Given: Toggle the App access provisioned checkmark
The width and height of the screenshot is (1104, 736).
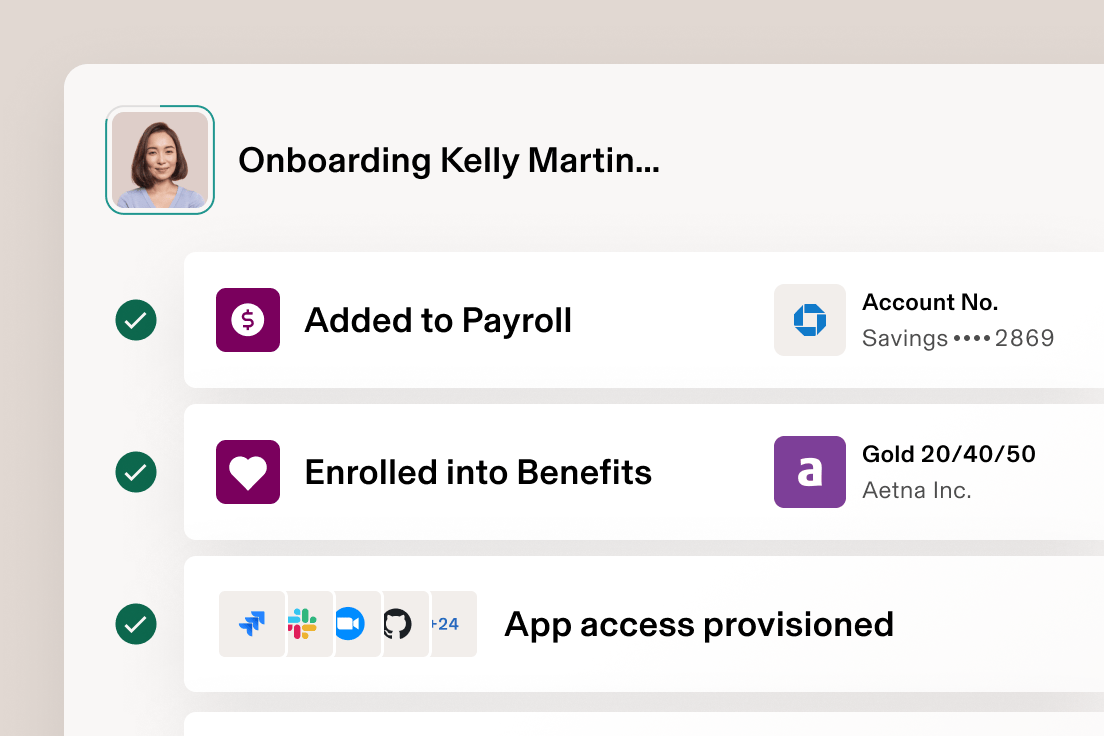Looking at the screenshot, I should pyautogui.click(x=136, y=623).
